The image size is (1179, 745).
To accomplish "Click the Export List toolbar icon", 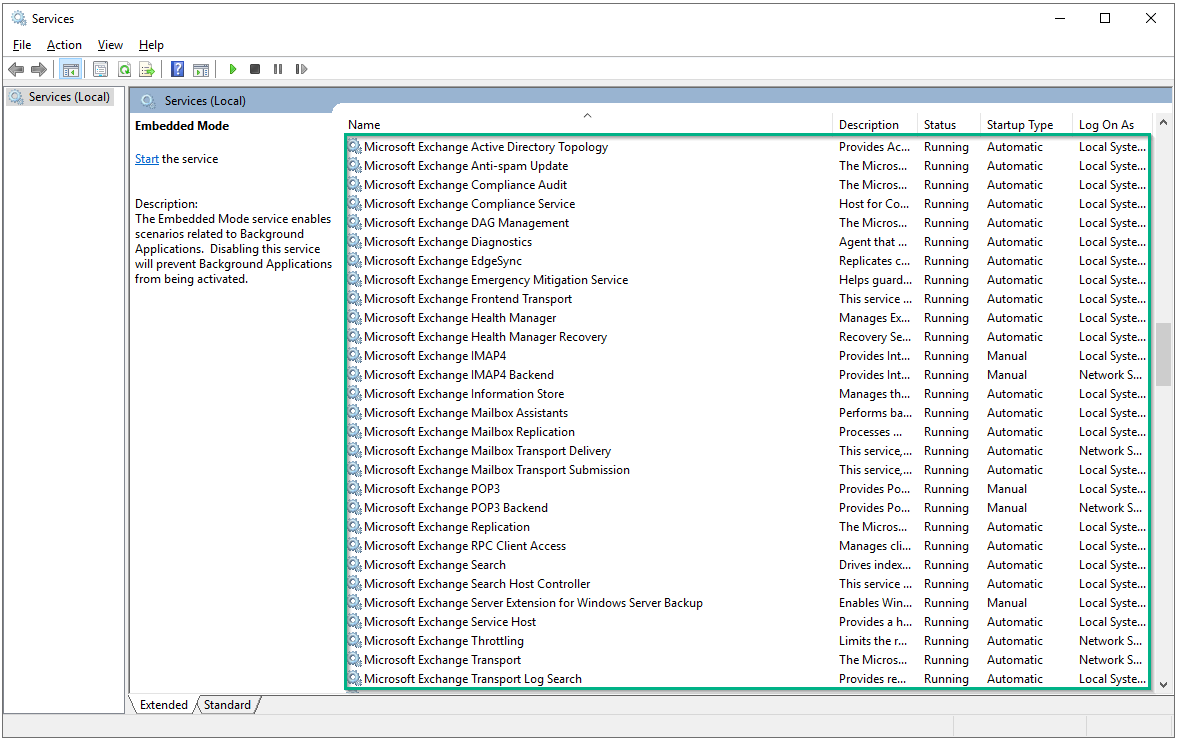I will [x=147, y=69].
